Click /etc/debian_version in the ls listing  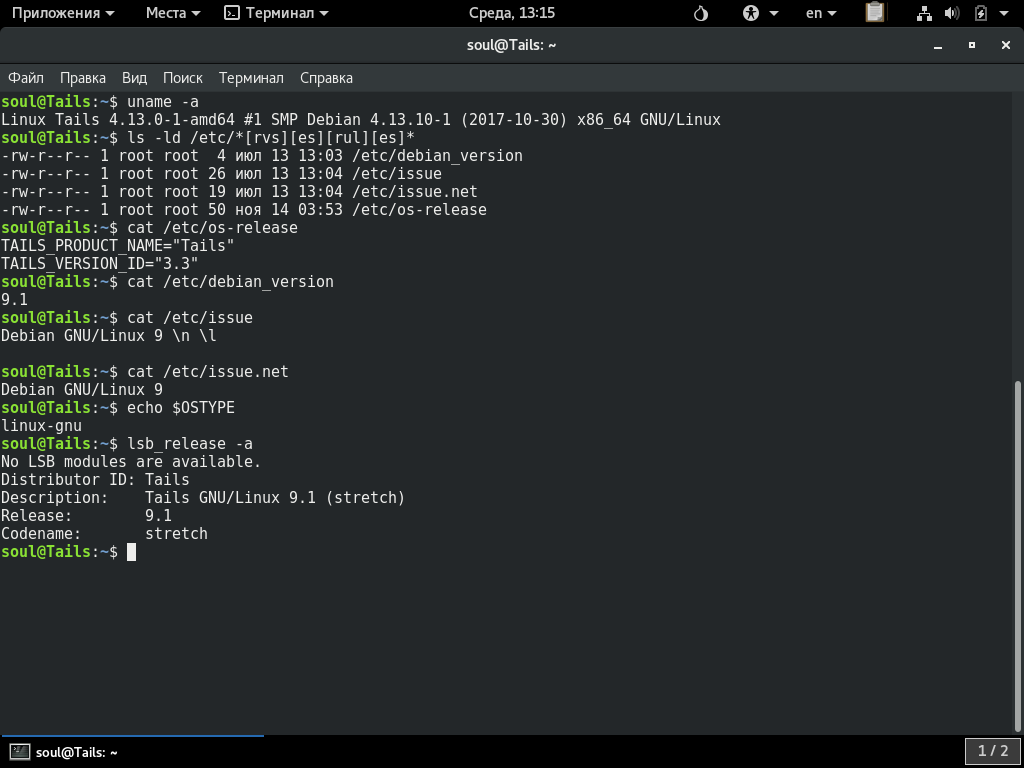click(x=437, y=156)
